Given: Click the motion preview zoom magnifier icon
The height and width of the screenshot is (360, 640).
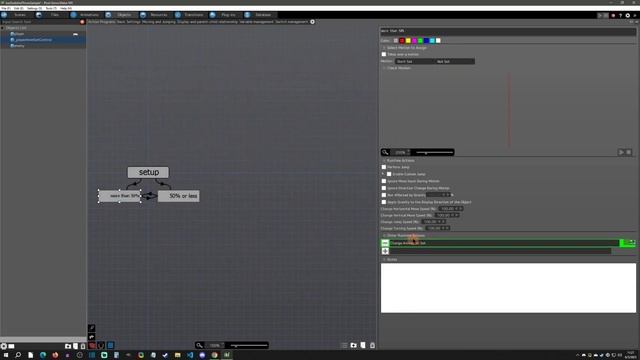Looking at the screenshot, I should coord(385,152).
